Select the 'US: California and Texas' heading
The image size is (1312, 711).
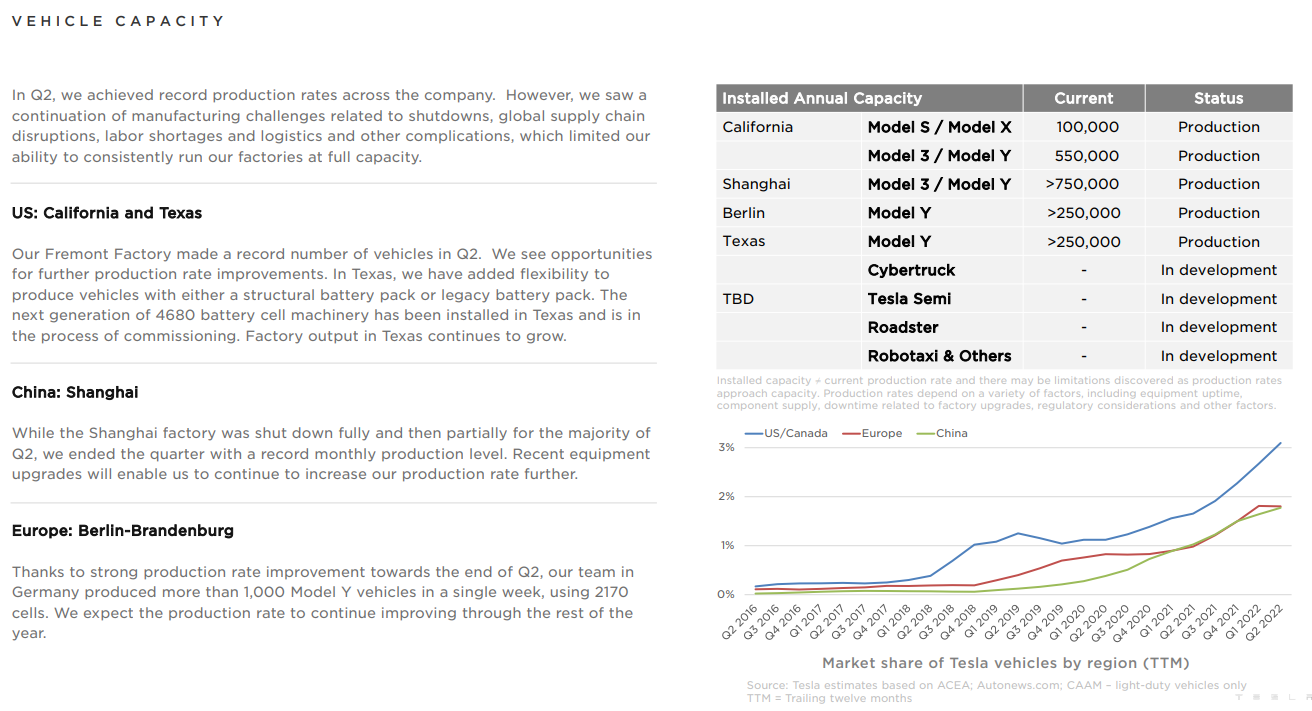(107, 213)
